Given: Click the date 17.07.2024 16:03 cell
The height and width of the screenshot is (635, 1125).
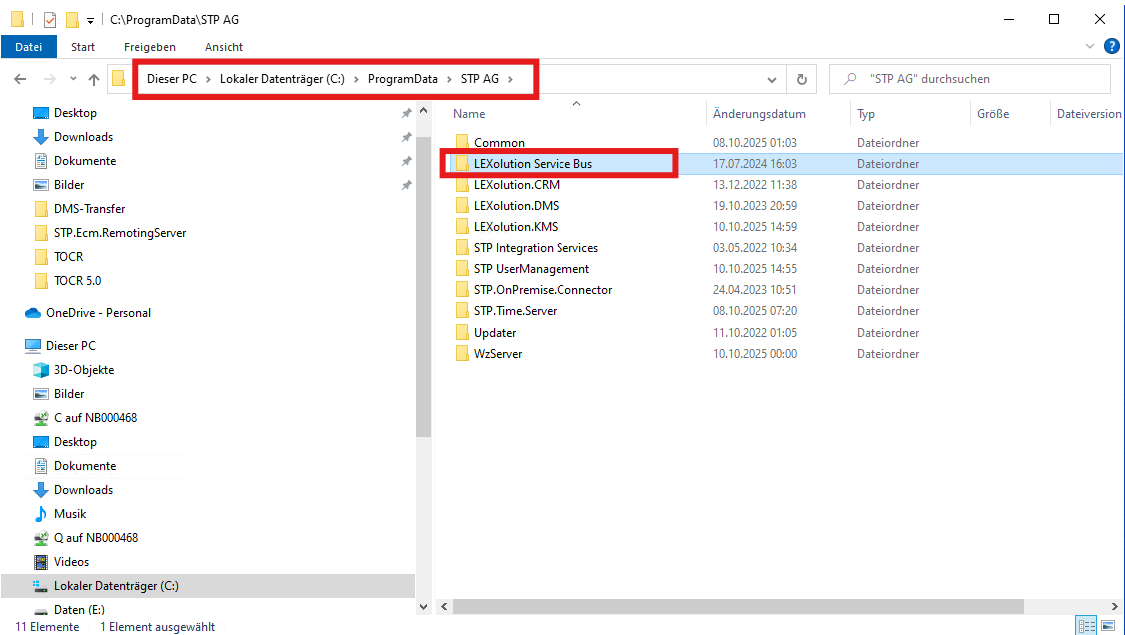Looking at the screenshot, I should tap(755, 164).
